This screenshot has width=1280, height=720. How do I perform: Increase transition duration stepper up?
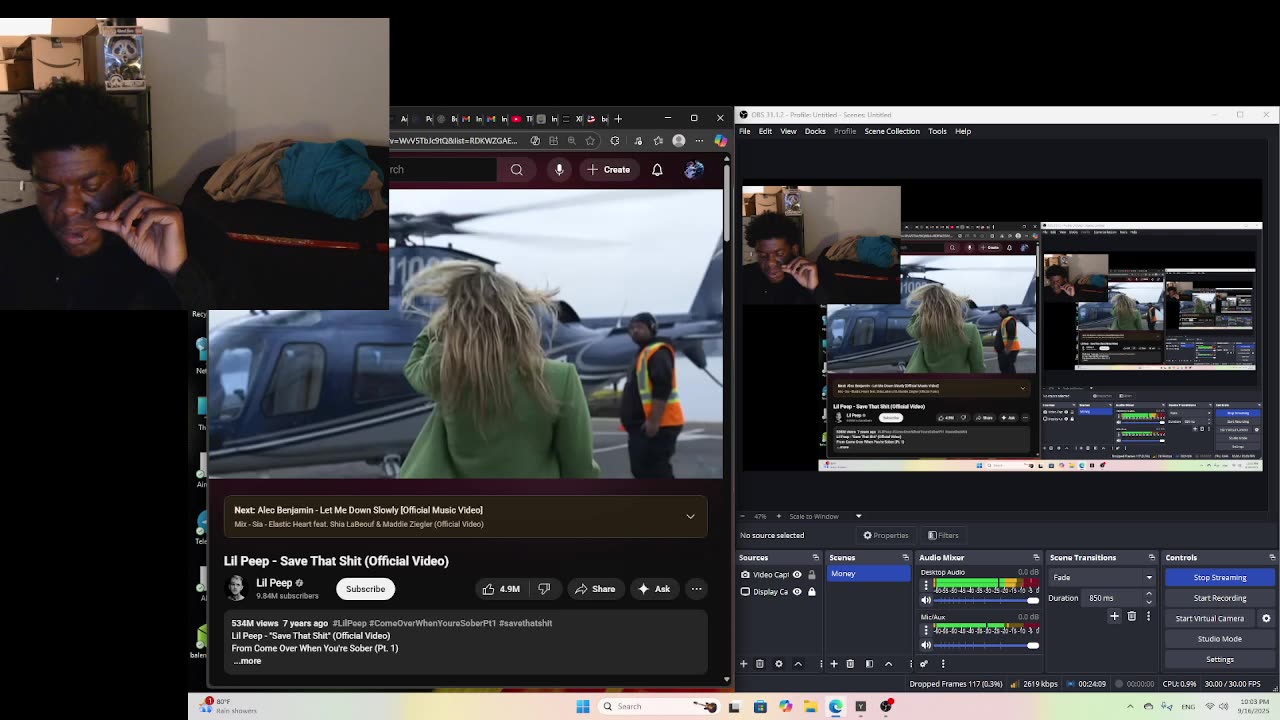tap(1148, 594)
